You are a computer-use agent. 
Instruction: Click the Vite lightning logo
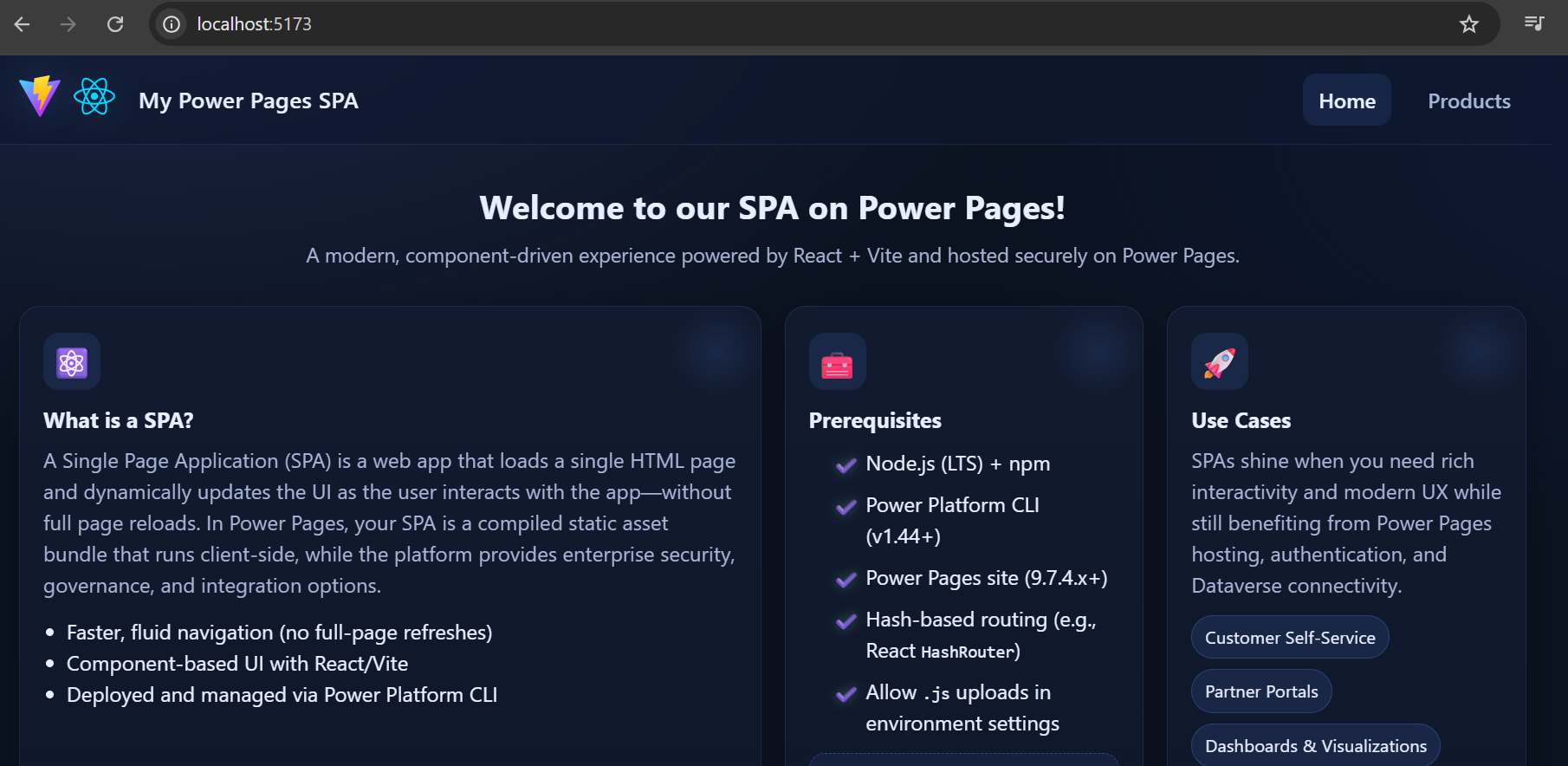pos(40,96)
